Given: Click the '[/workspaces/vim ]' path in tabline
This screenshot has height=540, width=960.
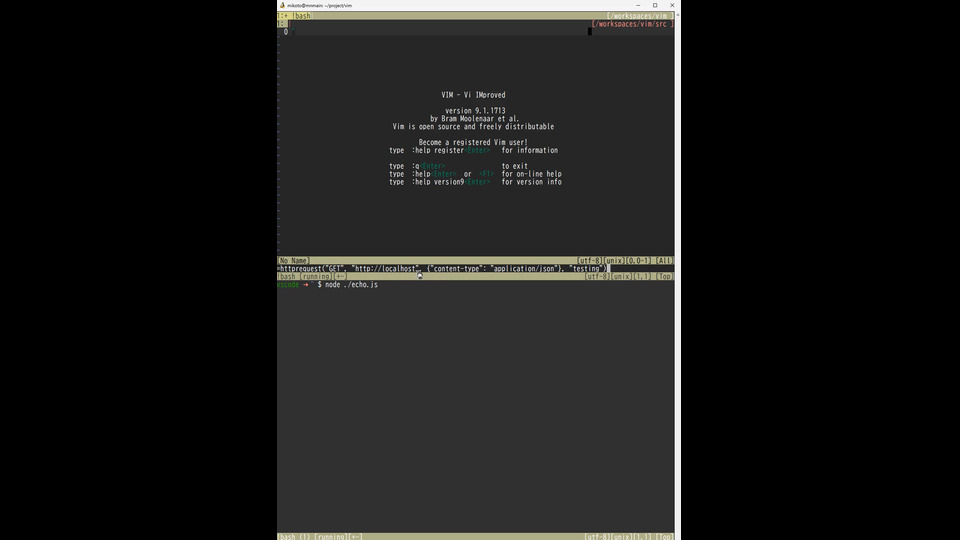Looking at the screenshot, I should tap(640, 16).
